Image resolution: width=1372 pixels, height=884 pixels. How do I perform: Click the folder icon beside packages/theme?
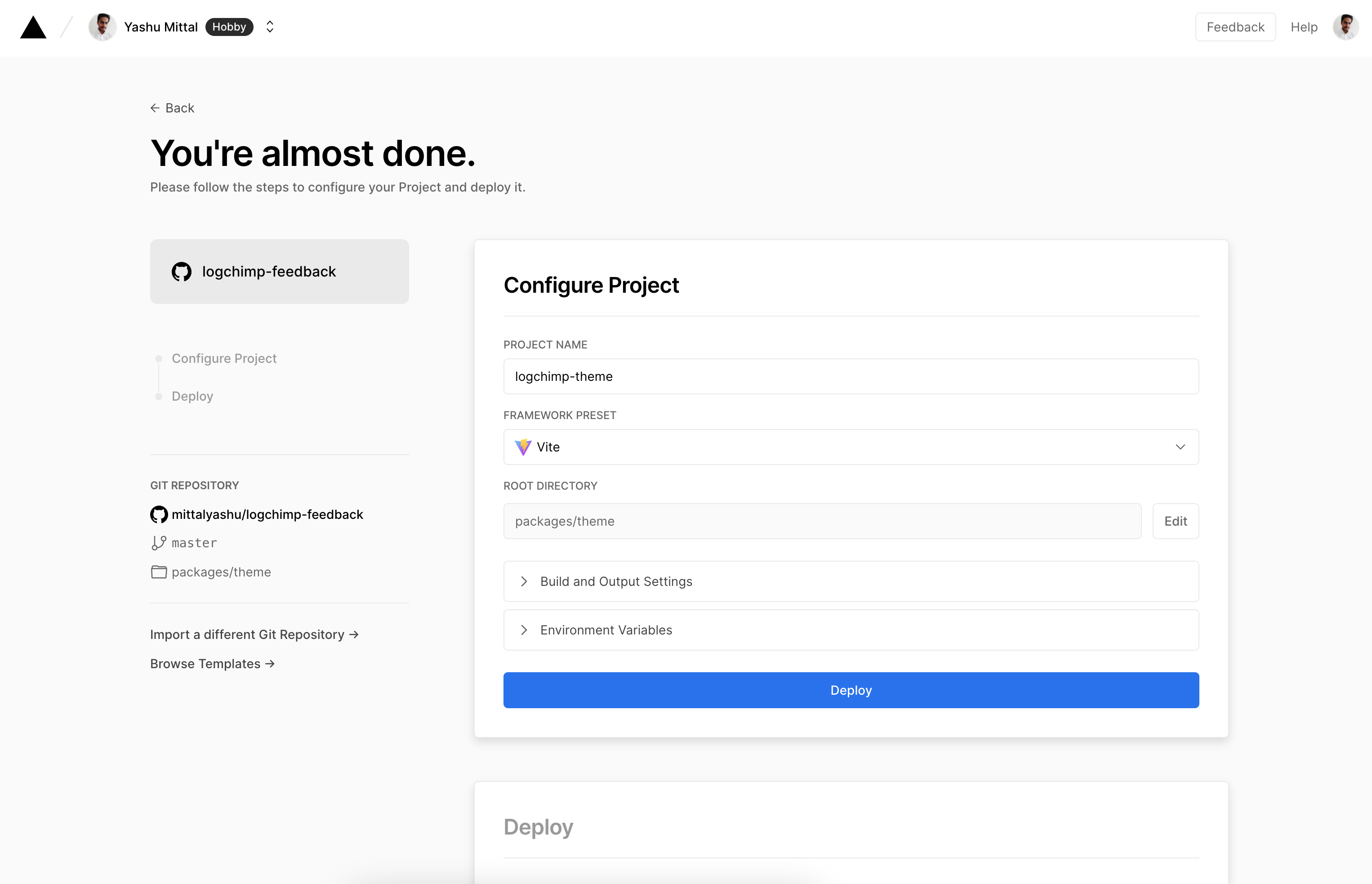pyautogui.click(x=159, y=572)
